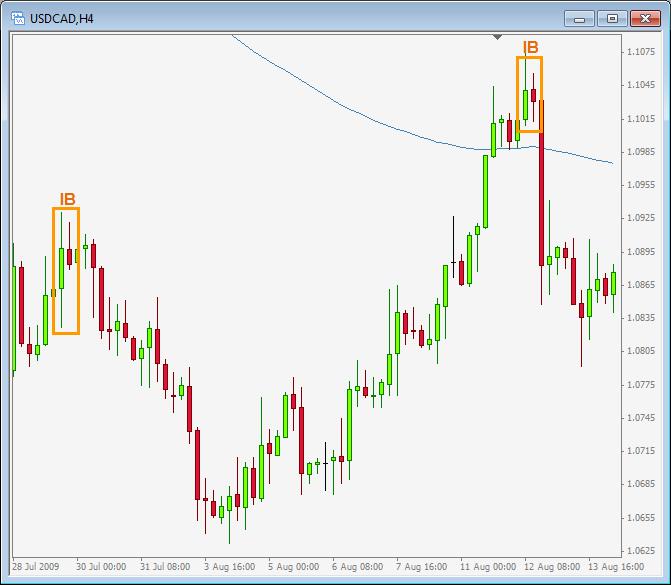Click the 1.0655 price label
The height and width of the screenshot is (585, 671).
click(641, 518)
